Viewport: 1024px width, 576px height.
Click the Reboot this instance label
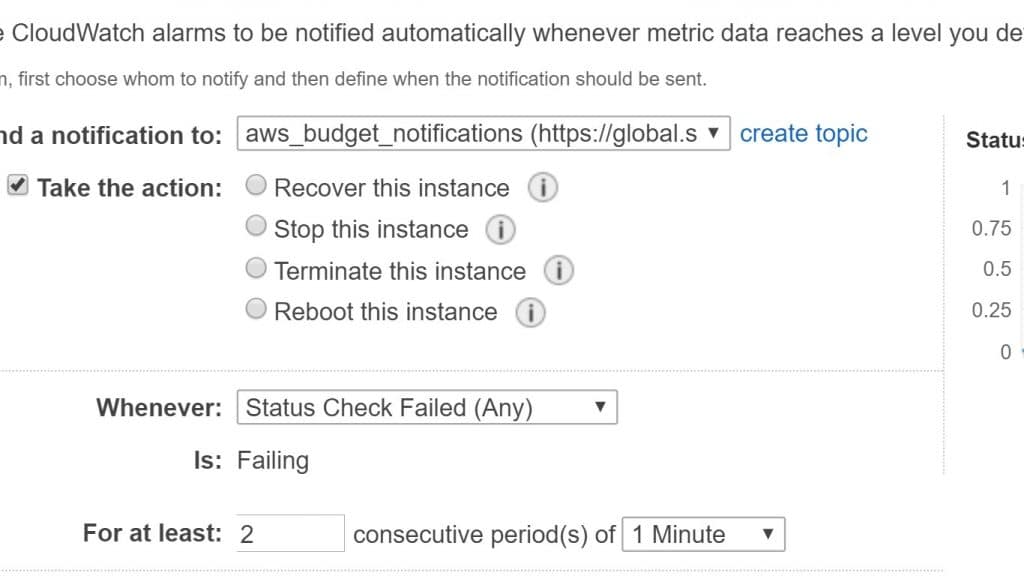[386, 312]
